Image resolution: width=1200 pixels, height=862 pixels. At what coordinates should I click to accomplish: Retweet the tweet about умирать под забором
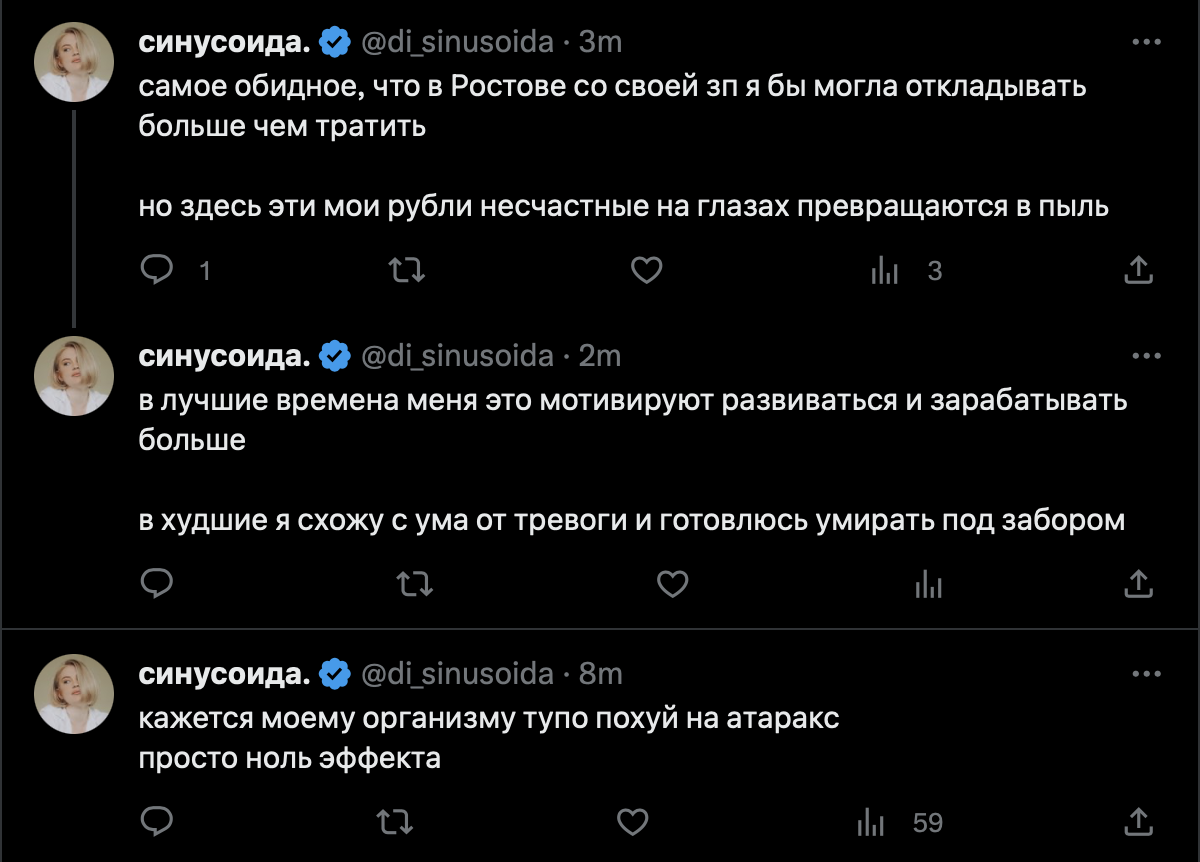(x=416, y=583)
